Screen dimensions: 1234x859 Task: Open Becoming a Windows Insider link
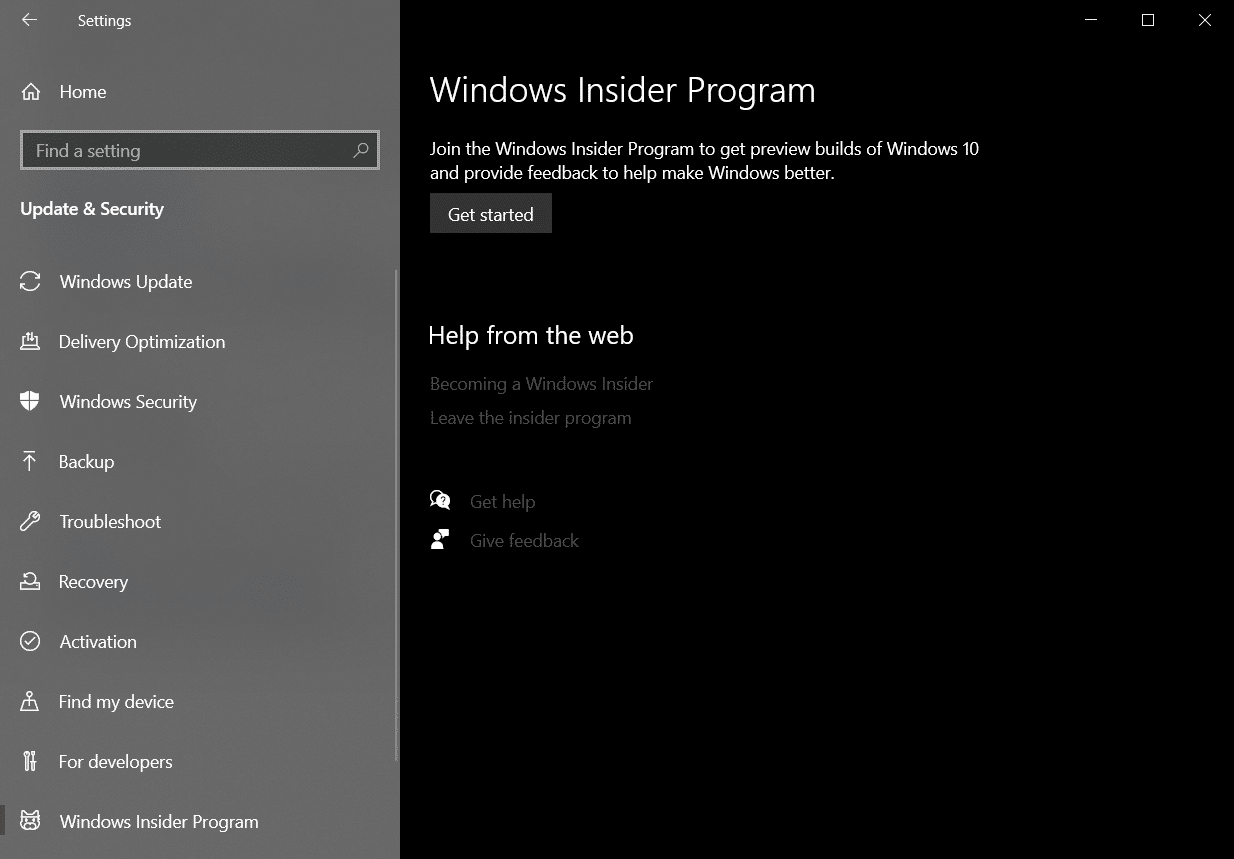541,384
